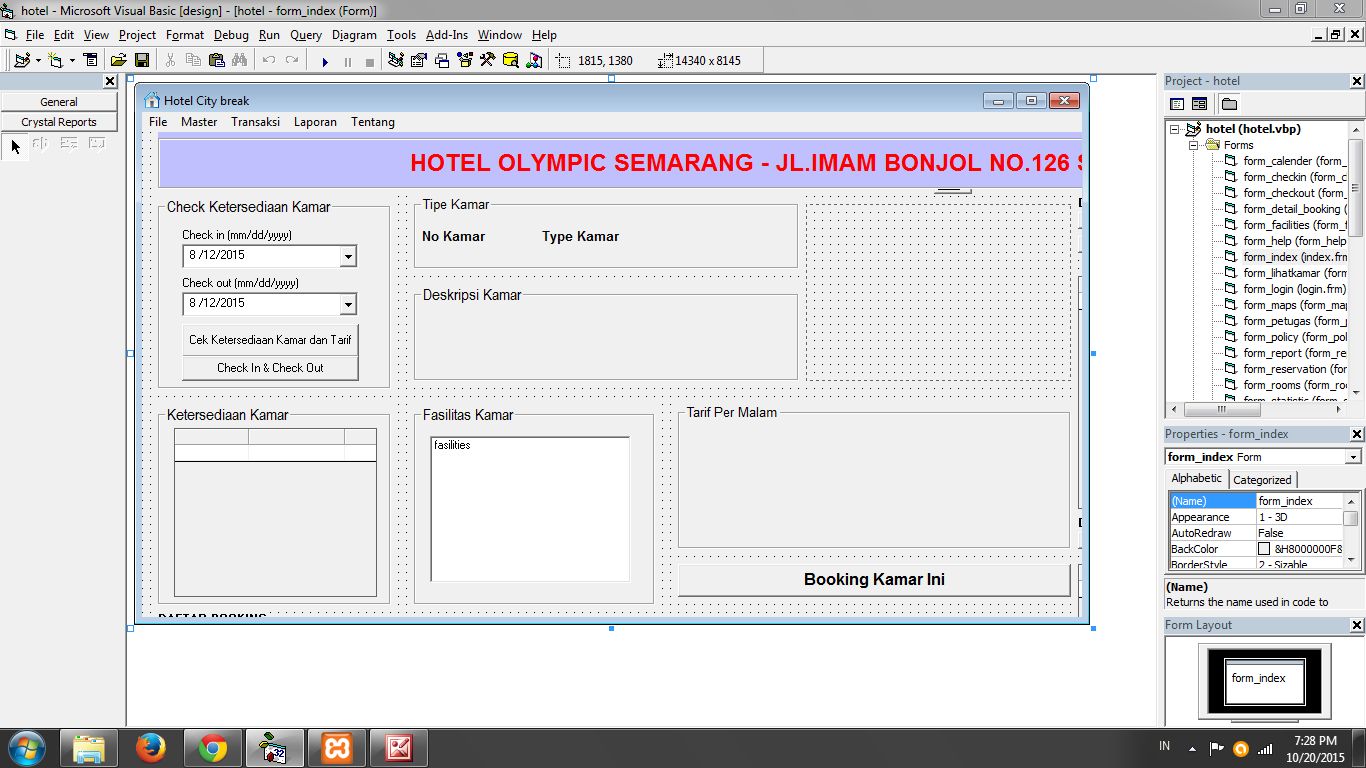Open the Add-Ins menu
The image size is (1366, 768).
pyautogui.click(x=446, y=35)
